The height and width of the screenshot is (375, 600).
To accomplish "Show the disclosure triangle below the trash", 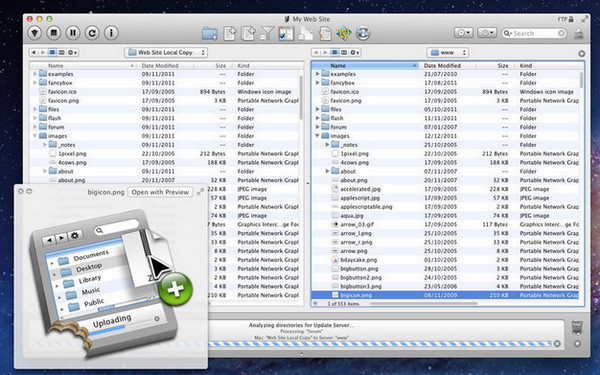I will click(x=577, y=344).
